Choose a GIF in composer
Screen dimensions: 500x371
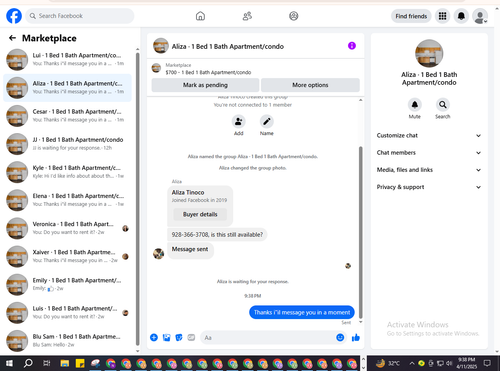point(191,338)
